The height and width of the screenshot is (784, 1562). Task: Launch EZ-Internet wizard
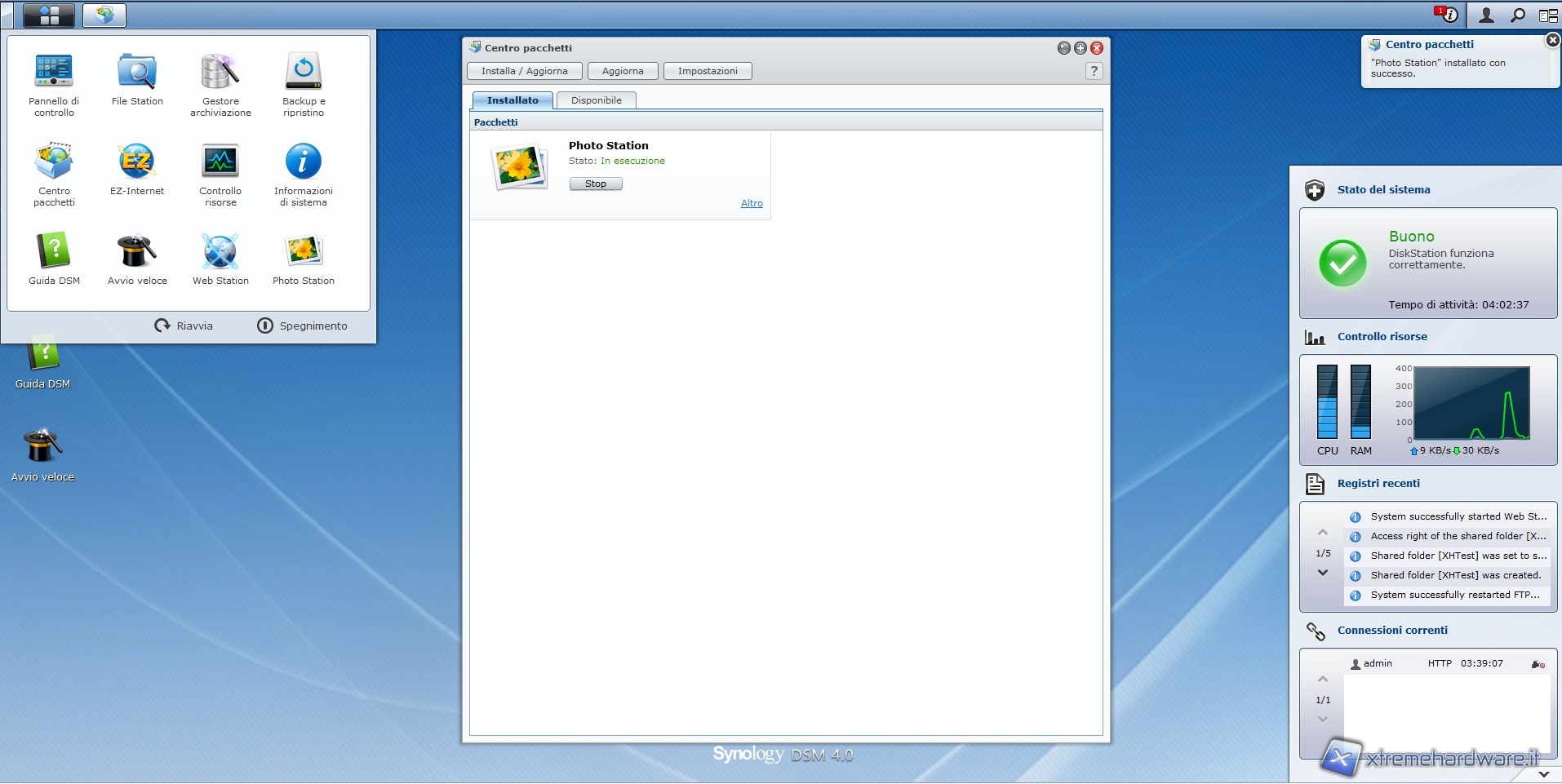137,163
